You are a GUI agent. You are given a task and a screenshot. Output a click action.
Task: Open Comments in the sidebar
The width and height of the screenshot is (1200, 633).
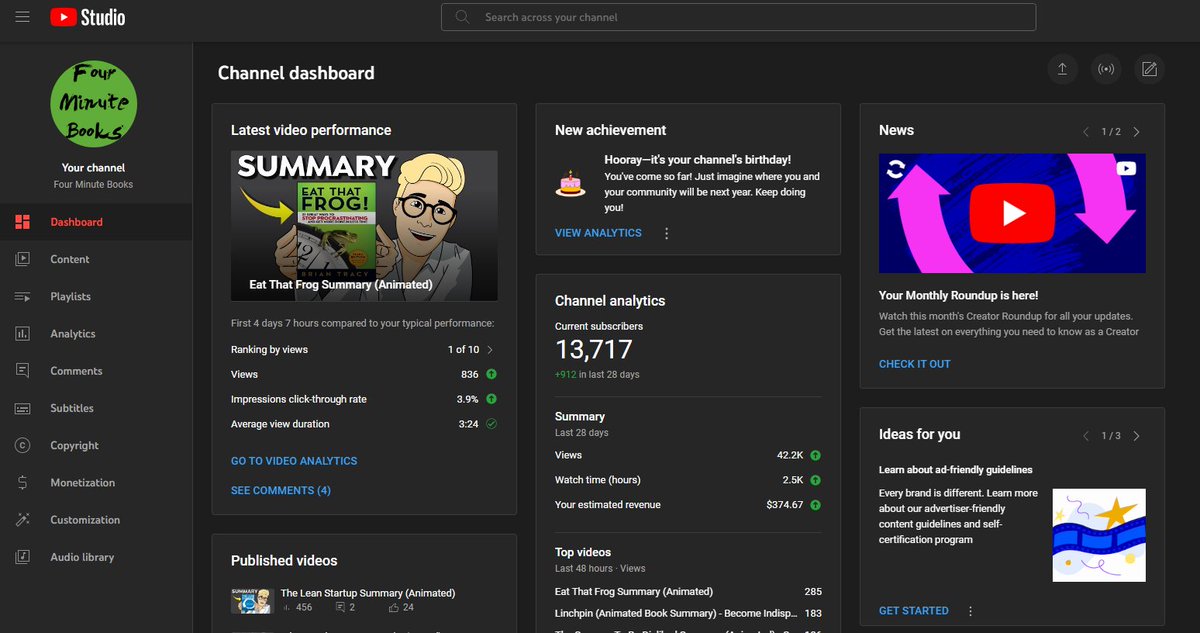[96, 371]
